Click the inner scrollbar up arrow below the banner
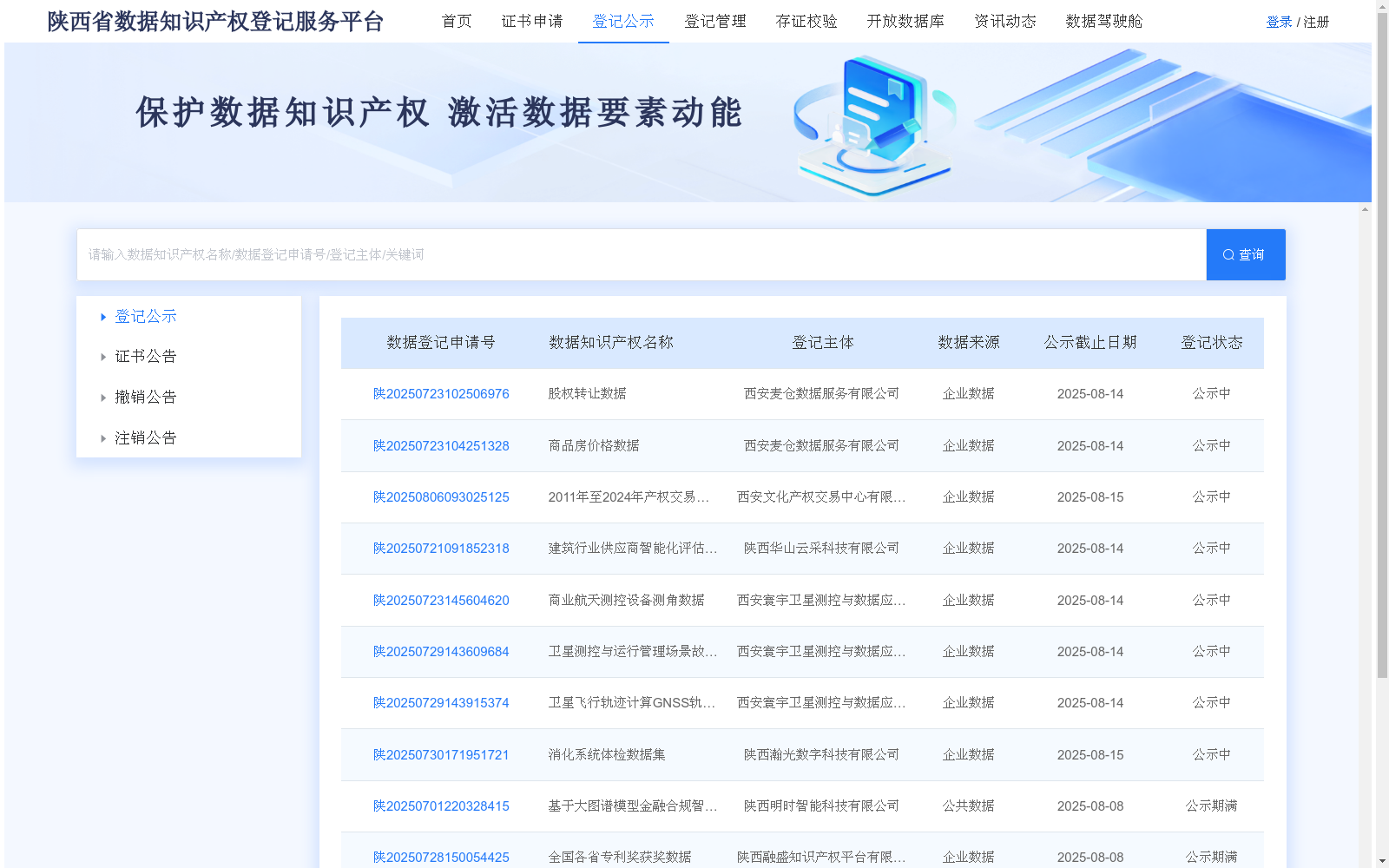This screenshot has height=868, width=1389. 1366,209
